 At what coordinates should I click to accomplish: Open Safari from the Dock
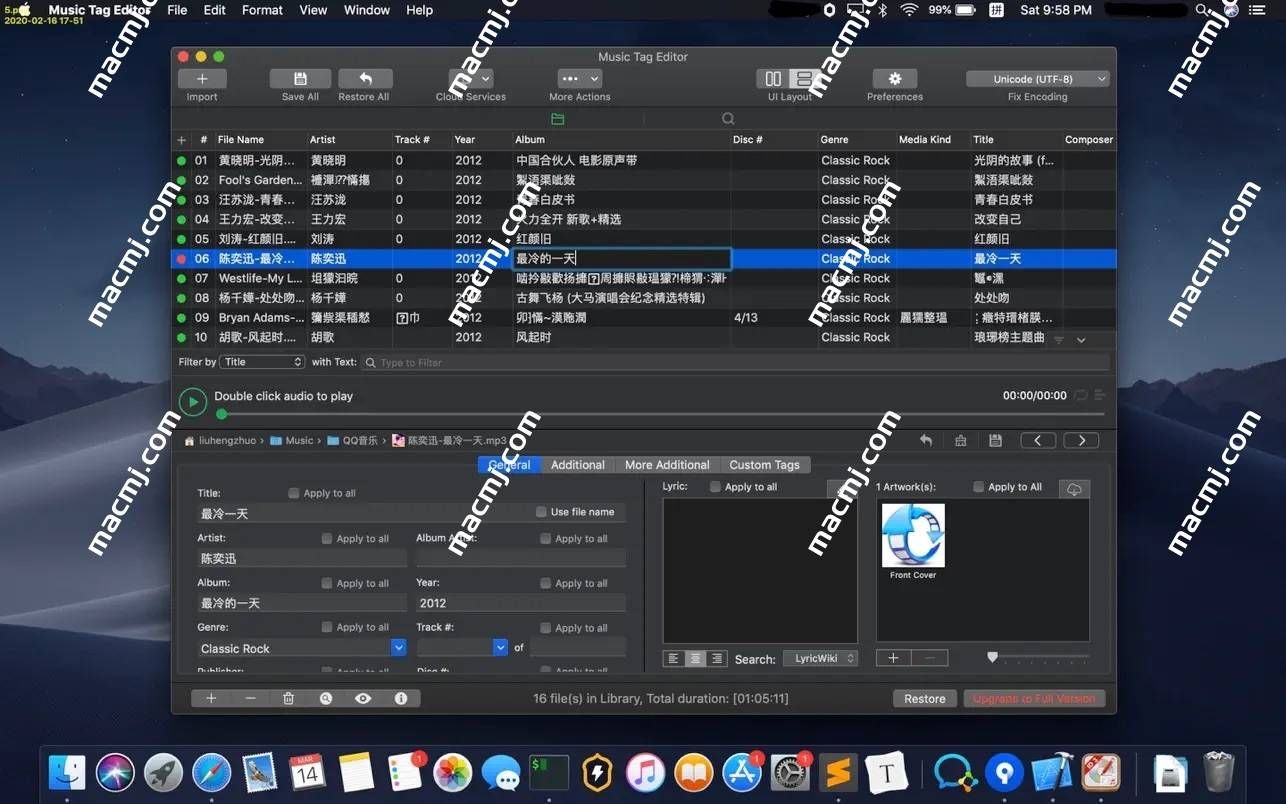[211, 773]
